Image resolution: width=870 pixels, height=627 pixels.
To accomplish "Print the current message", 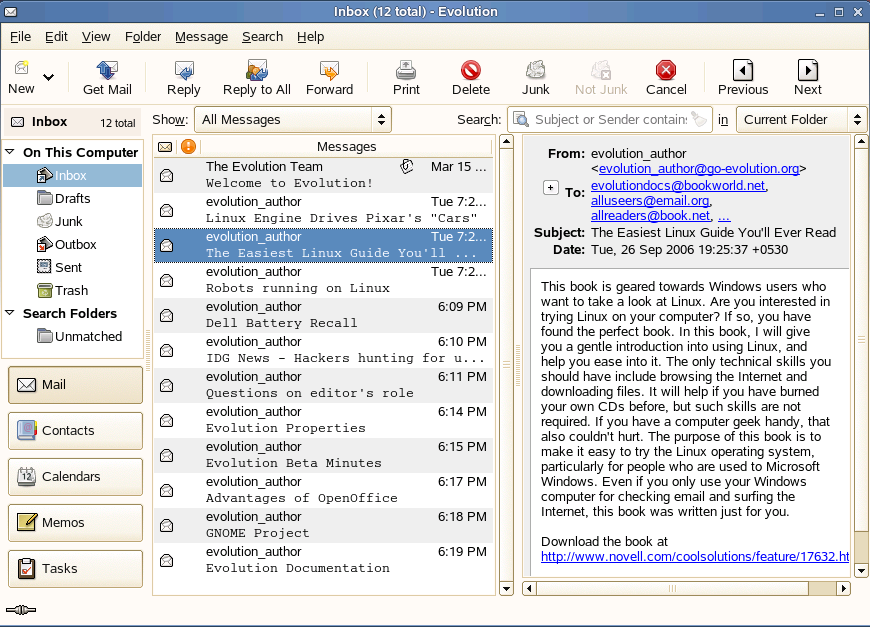I will coord(406,77).
